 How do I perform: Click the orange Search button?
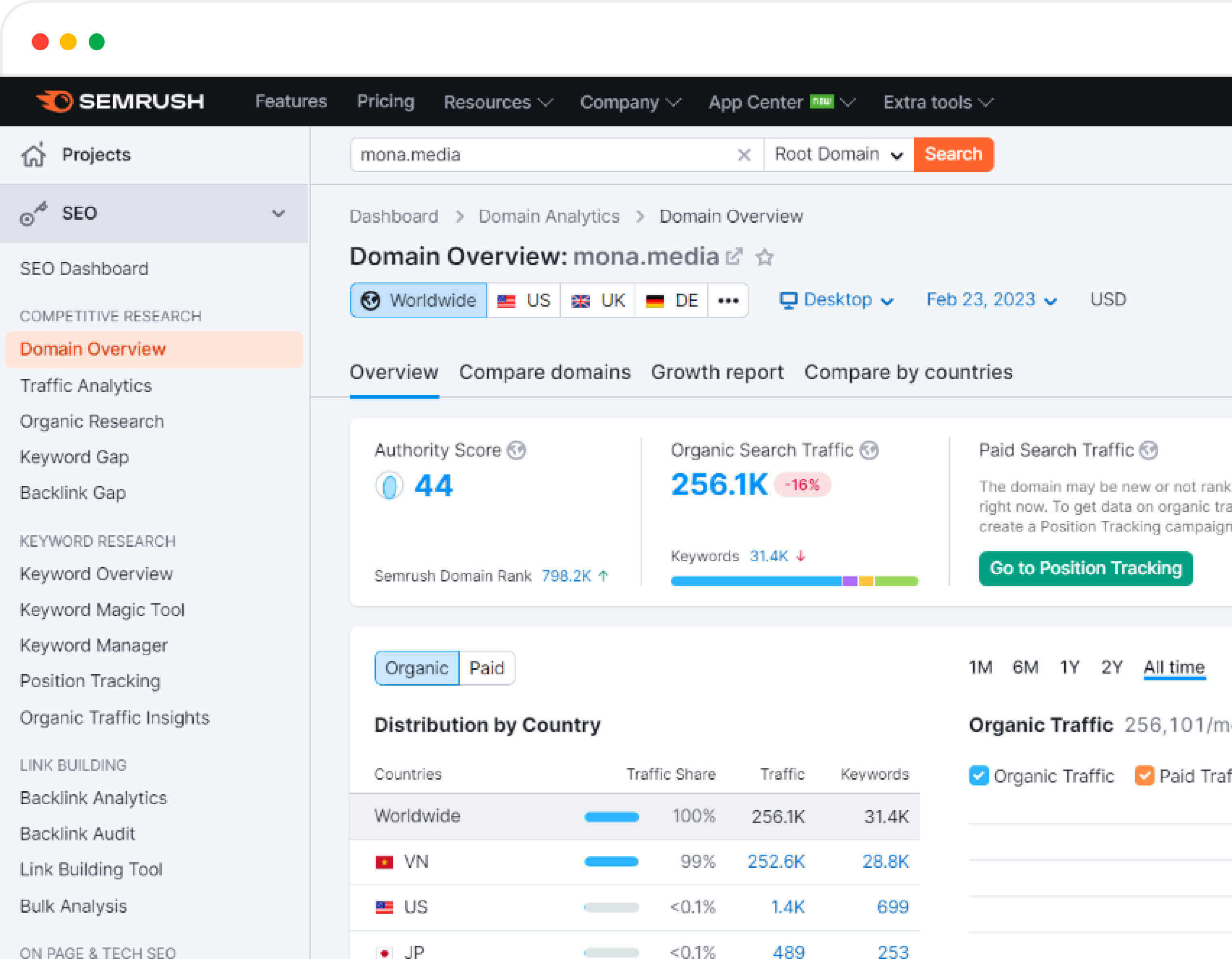(953, 155)
